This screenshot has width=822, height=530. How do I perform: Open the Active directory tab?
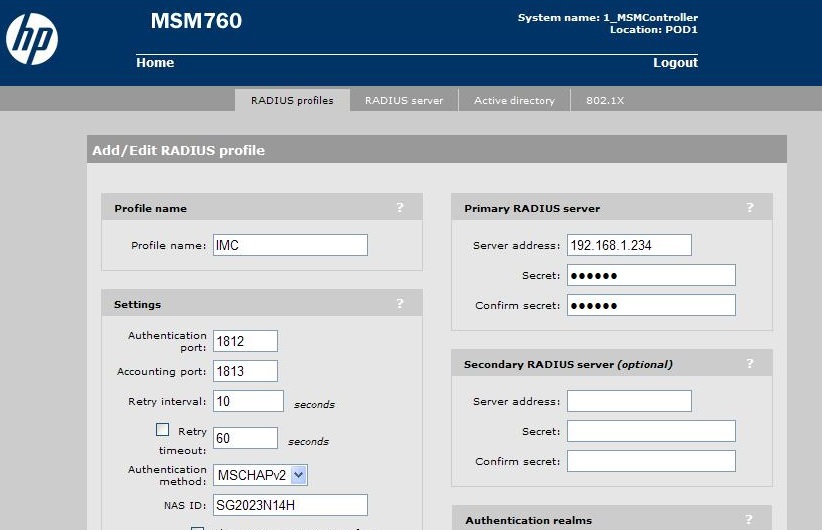point(514,100)
